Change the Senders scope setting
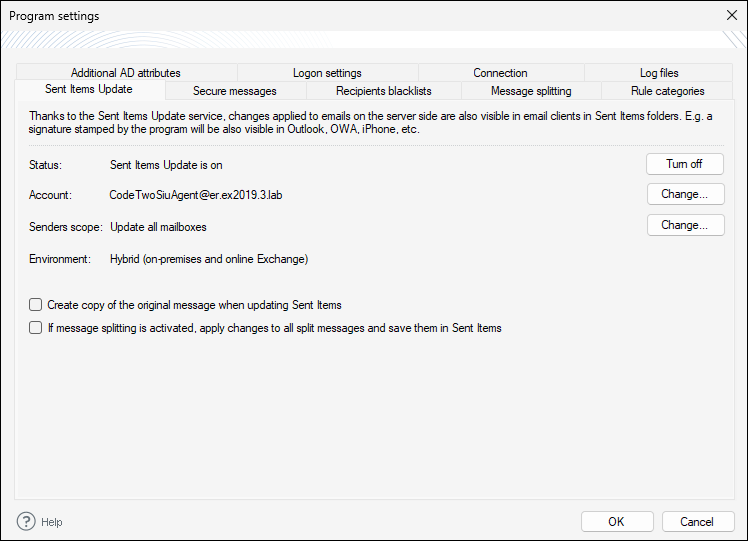This screenshot has width=748, height=541. tap(684, 225)
